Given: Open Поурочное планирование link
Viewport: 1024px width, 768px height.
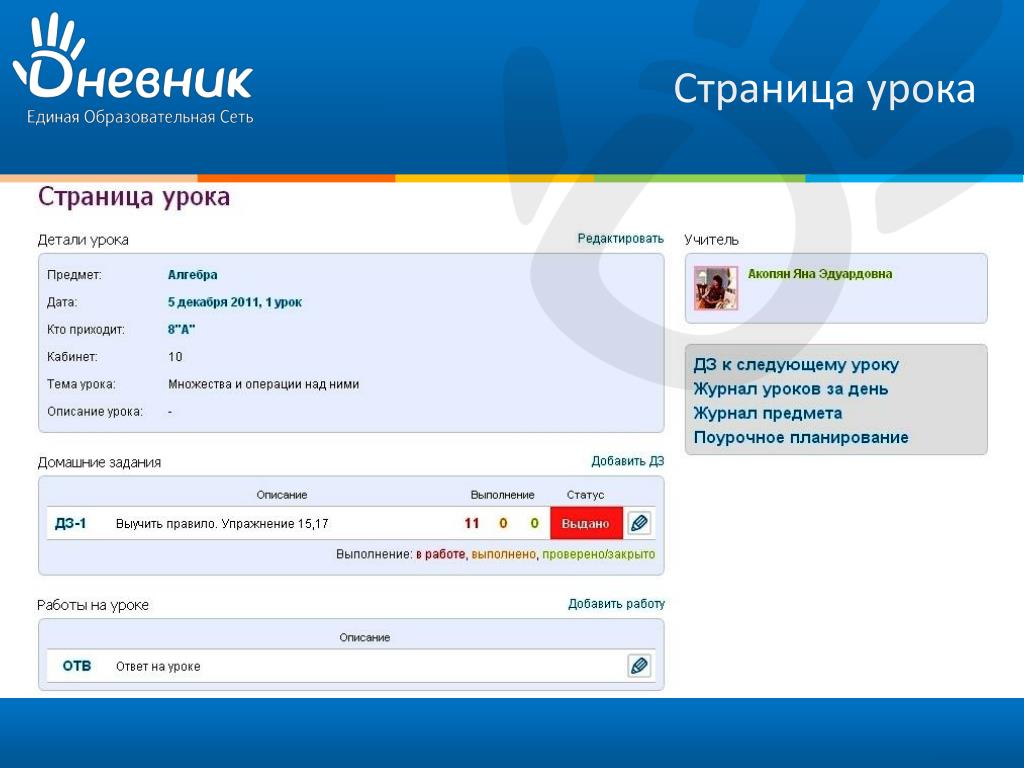Looking at the screenshot, I should (x=801, y=437).
